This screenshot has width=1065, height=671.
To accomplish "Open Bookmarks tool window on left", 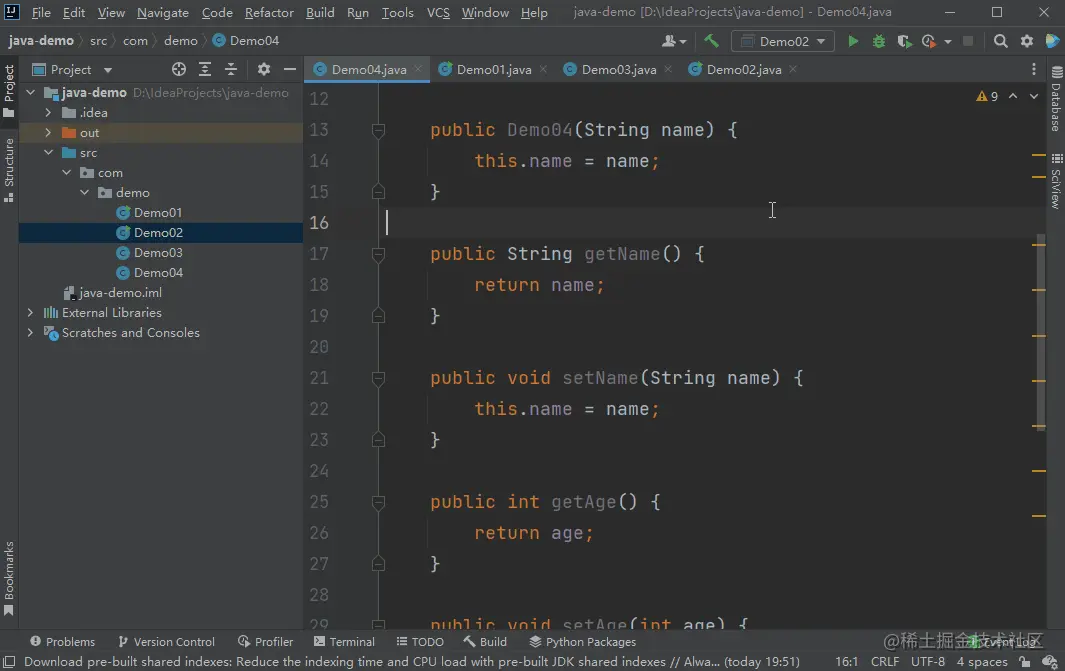I will pos(9,579).
